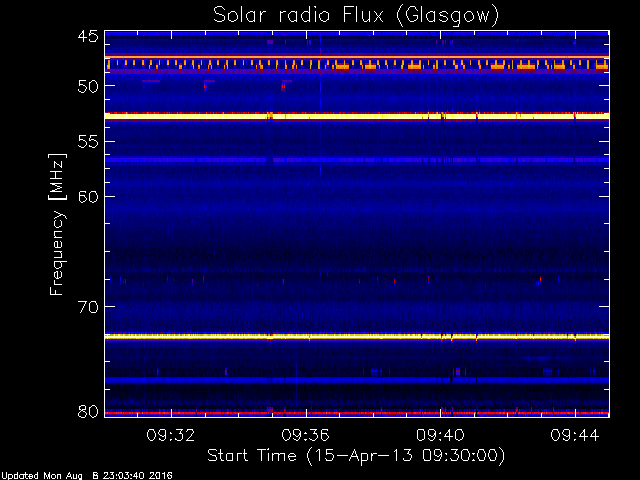Screen dimensions: 640x480
Task: Click the 'Start Time (15-Apr-13 09:30:00)' label
Action: [x=356, y=455]
